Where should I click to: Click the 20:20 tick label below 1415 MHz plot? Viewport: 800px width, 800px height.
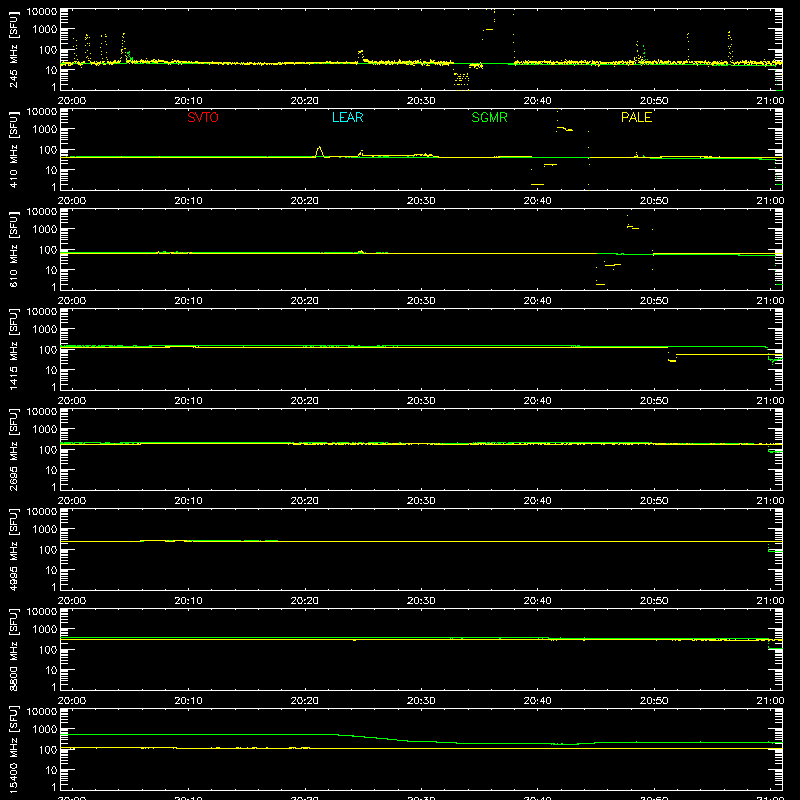point(305,401)
